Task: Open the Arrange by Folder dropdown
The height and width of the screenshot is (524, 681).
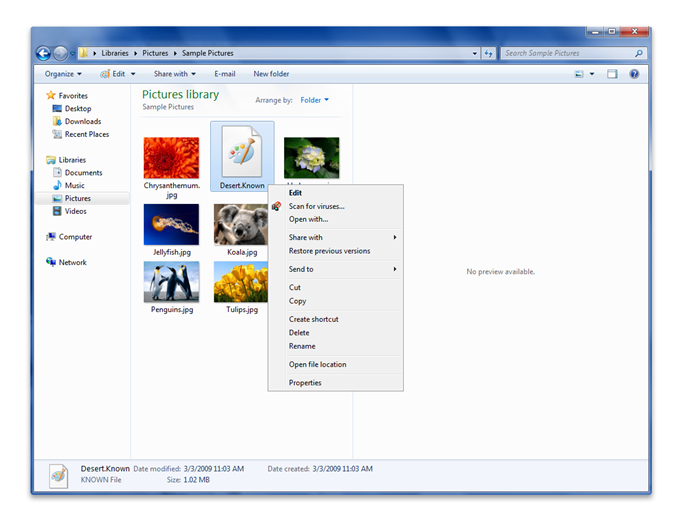Action: (x=314, y=100)
